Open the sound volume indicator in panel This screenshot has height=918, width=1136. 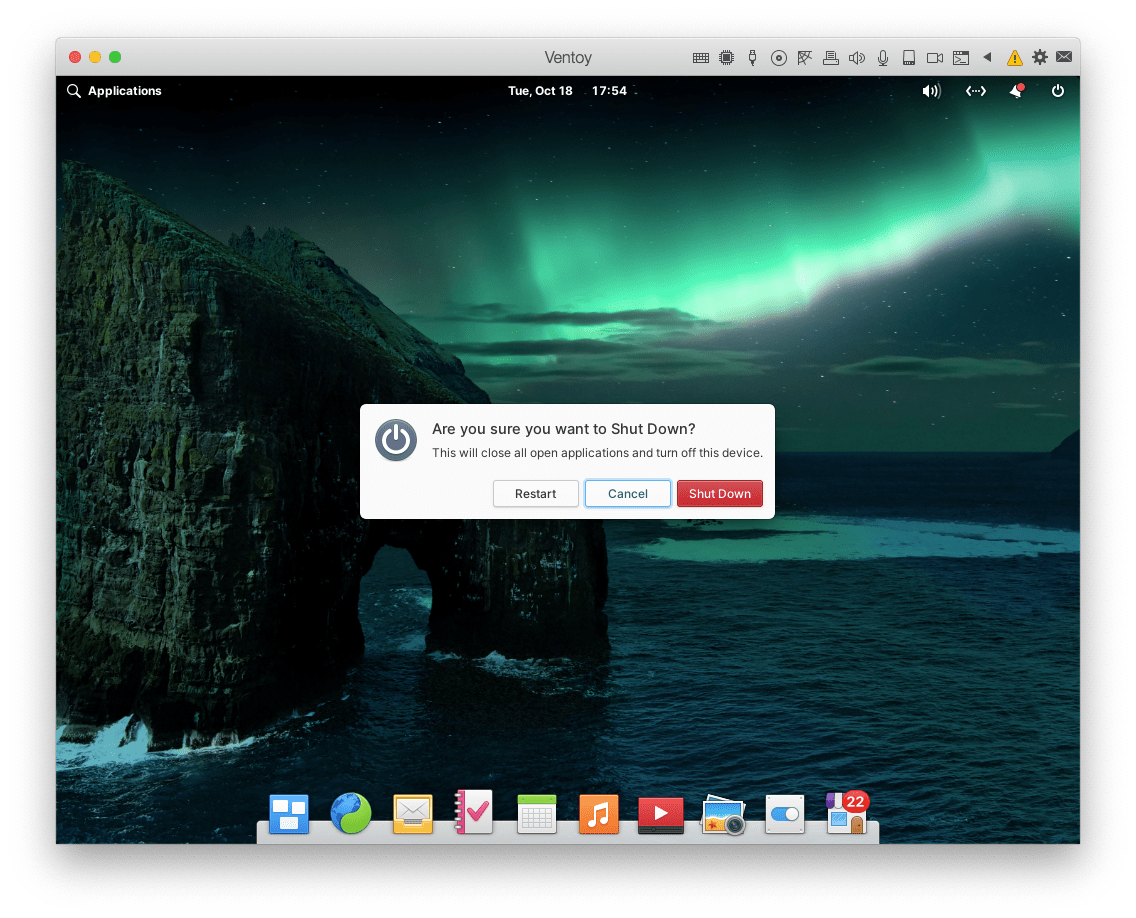coord(931,91)
